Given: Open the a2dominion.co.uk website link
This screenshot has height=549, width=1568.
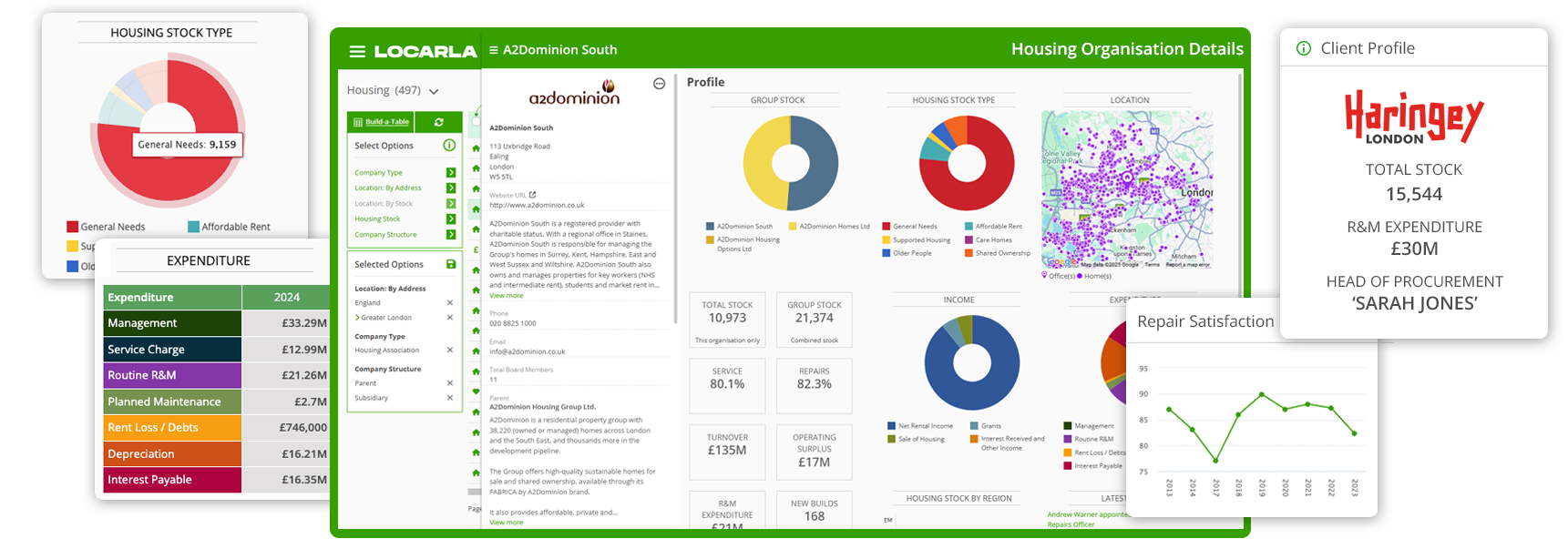Looking at the screenshot, I should [x=537, y=206].
